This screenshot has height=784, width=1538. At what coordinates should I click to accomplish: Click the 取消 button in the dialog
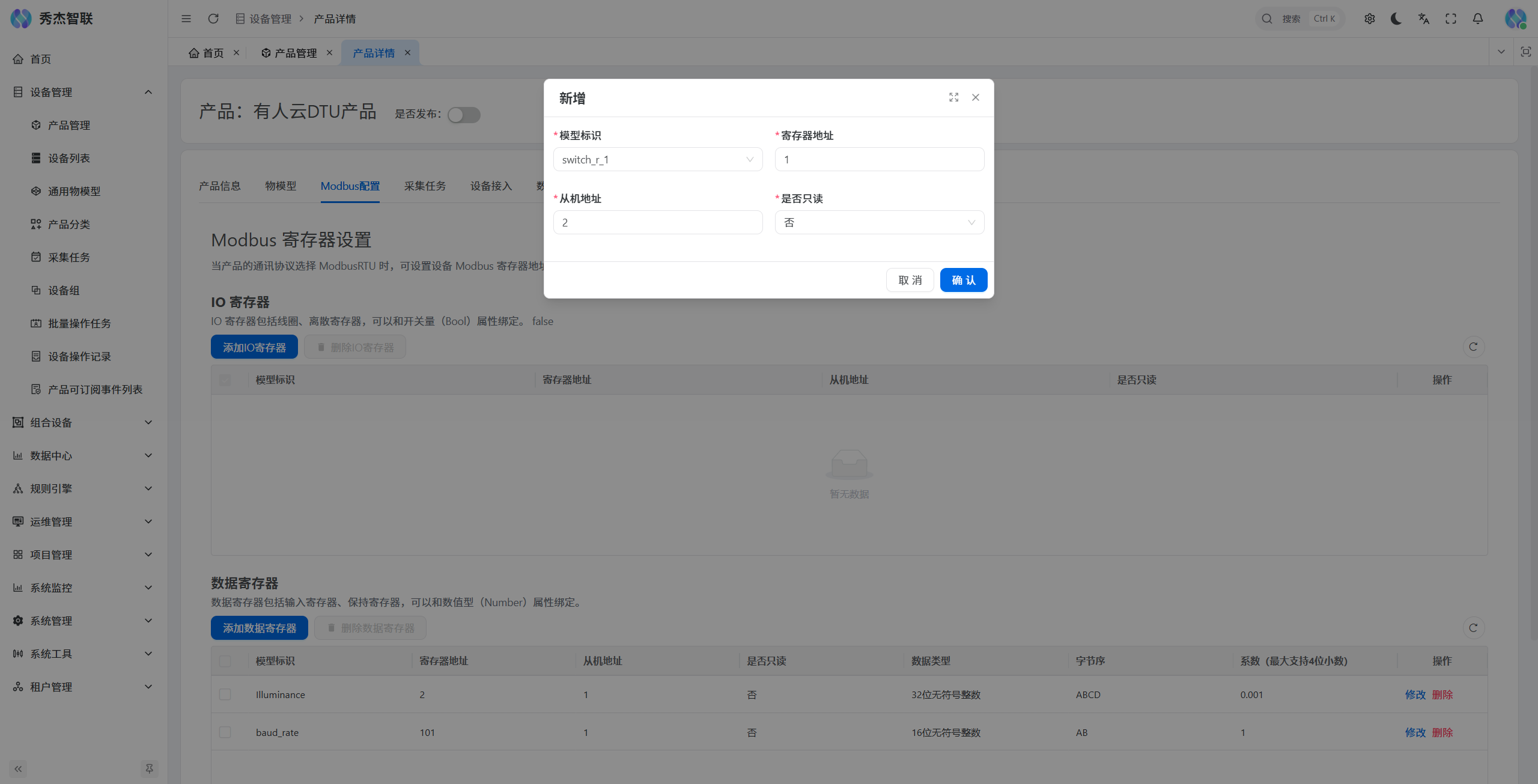910,281
